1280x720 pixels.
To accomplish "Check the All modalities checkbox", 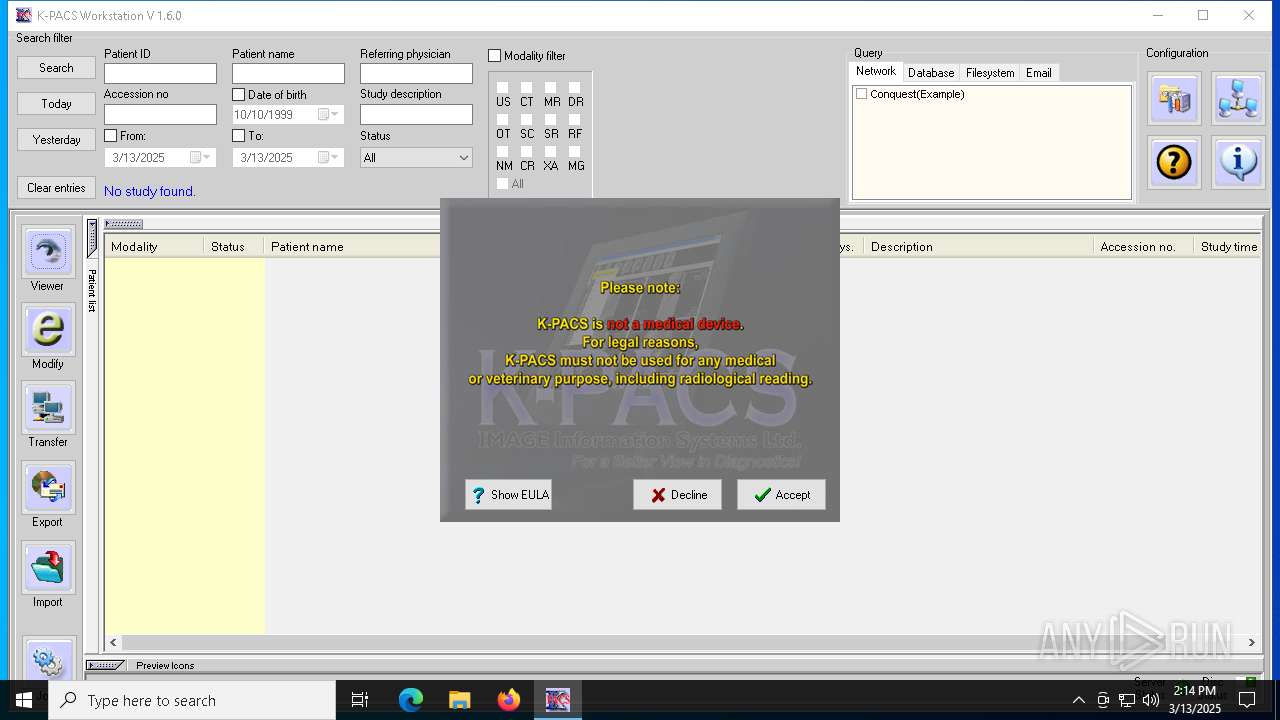I will tap(502, 184).
